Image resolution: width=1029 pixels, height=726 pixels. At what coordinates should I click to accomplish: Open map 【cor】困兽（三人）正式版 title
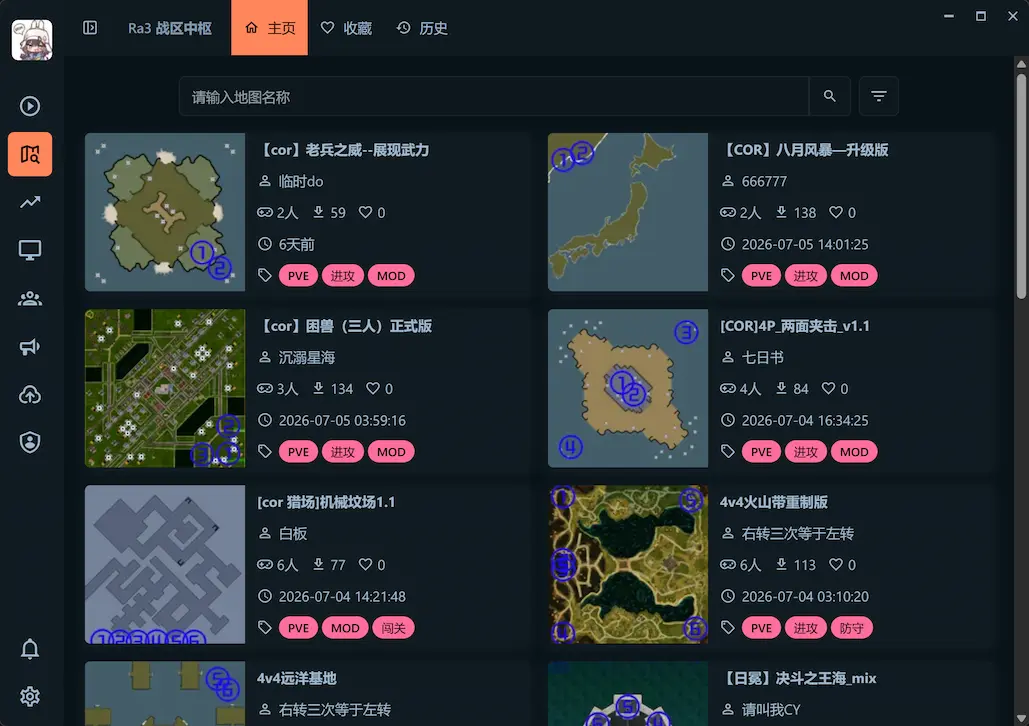click(x=345, y=326)
